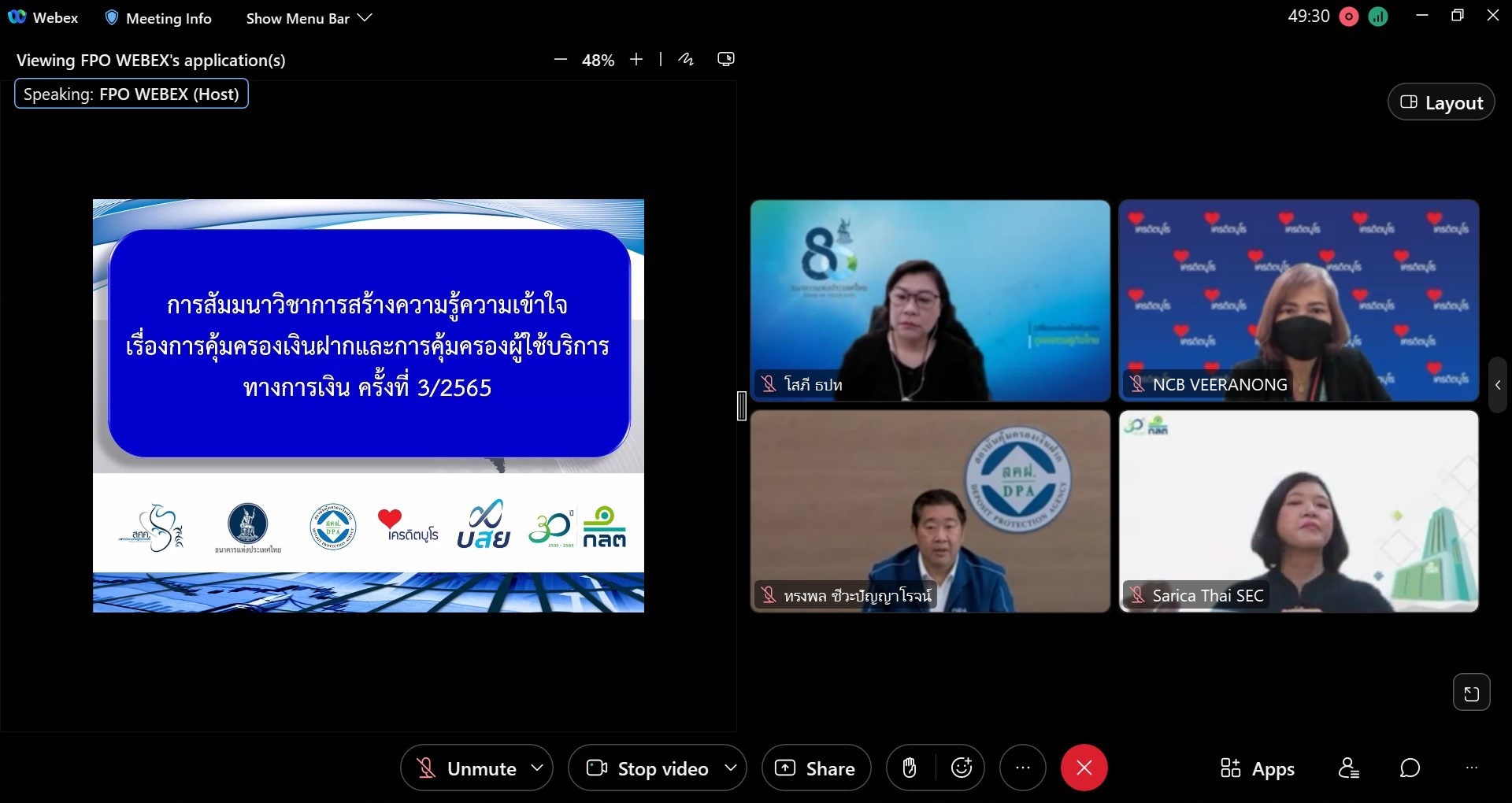This screenshot has width=1512, height=803.
Task: Click the red recording indicator
Action: pos(1349,17)
